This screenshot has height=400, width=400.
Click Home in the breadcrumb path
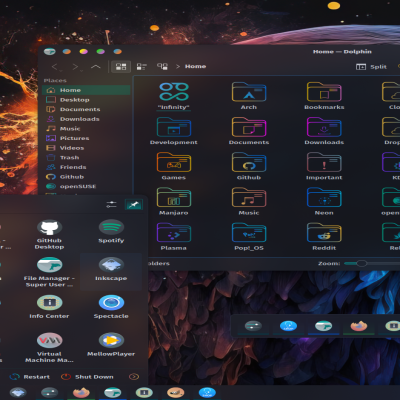click(x=195, y=66)
